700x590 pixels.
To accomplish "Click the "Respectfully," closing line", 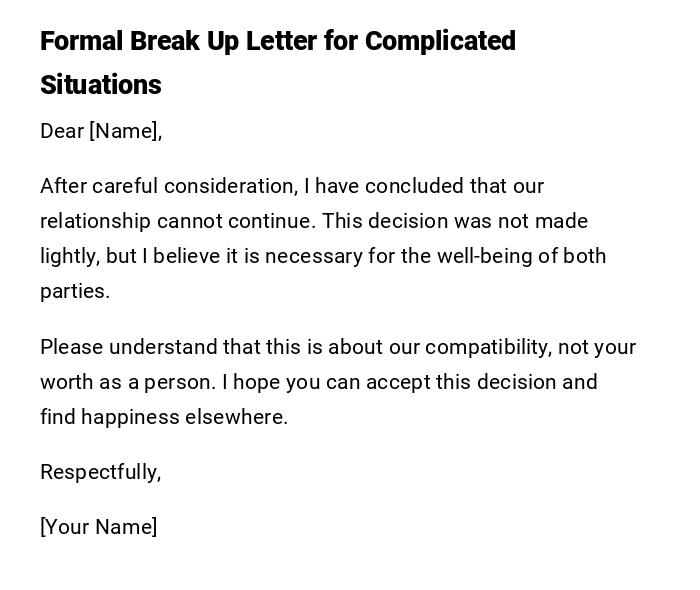I will (100, 472).
